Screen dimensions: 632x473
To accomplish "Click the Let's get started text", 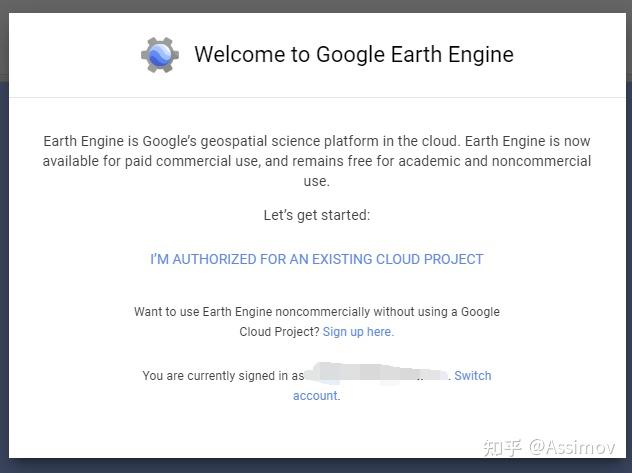I will [316, 215].
